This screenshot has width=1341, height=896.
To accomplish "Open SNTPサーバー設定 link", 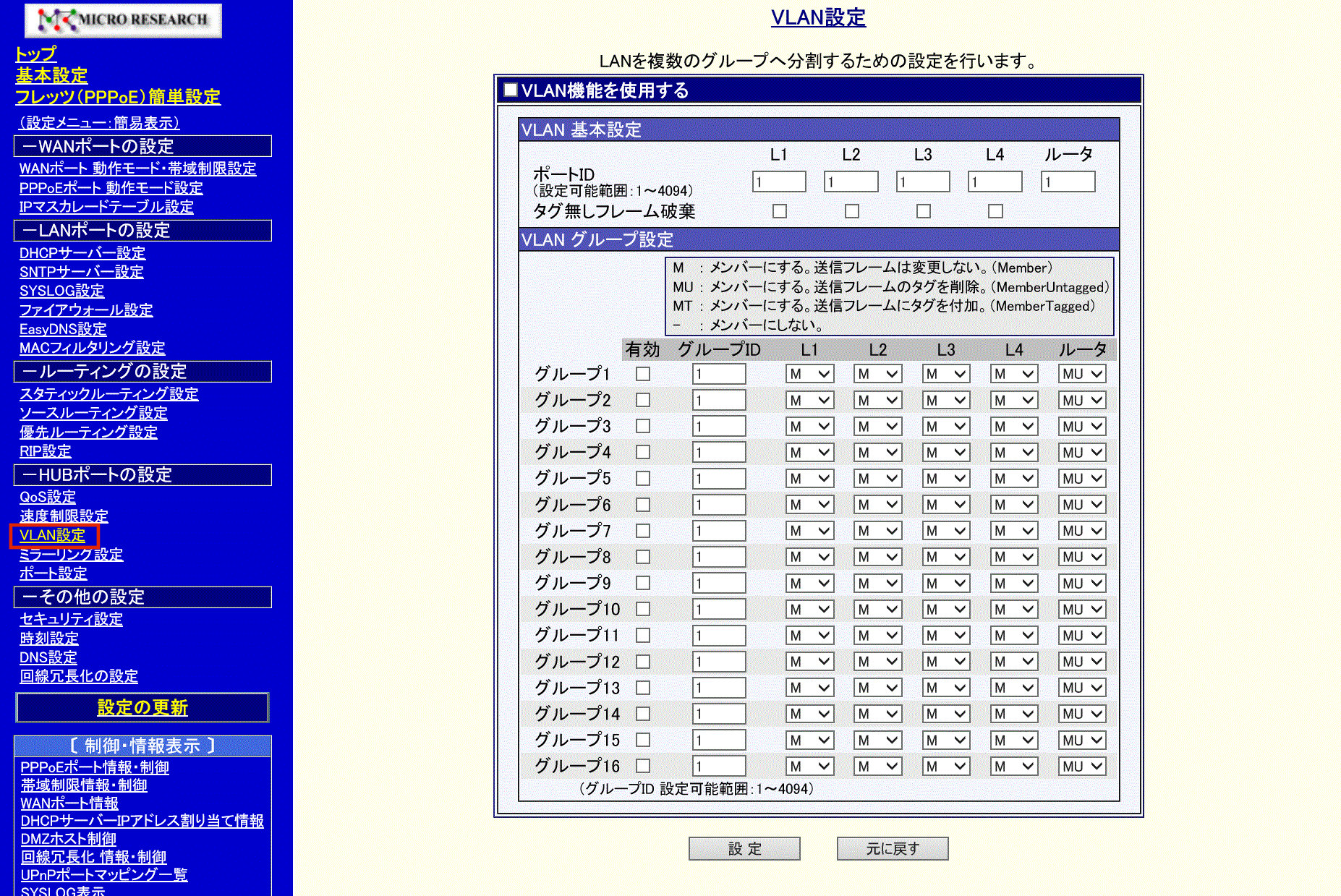I will click(x=82, y=272).
